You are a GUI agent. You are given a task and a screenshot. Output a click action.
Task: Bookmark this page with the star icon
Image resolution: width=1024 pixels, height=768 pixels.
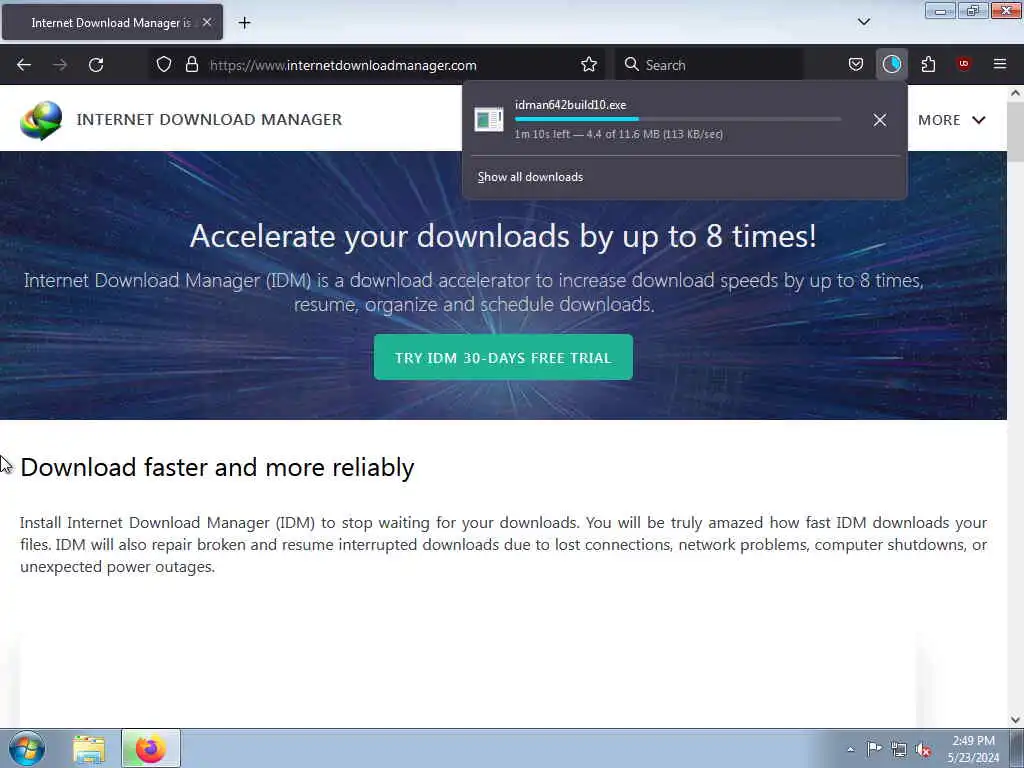(588, 65)
